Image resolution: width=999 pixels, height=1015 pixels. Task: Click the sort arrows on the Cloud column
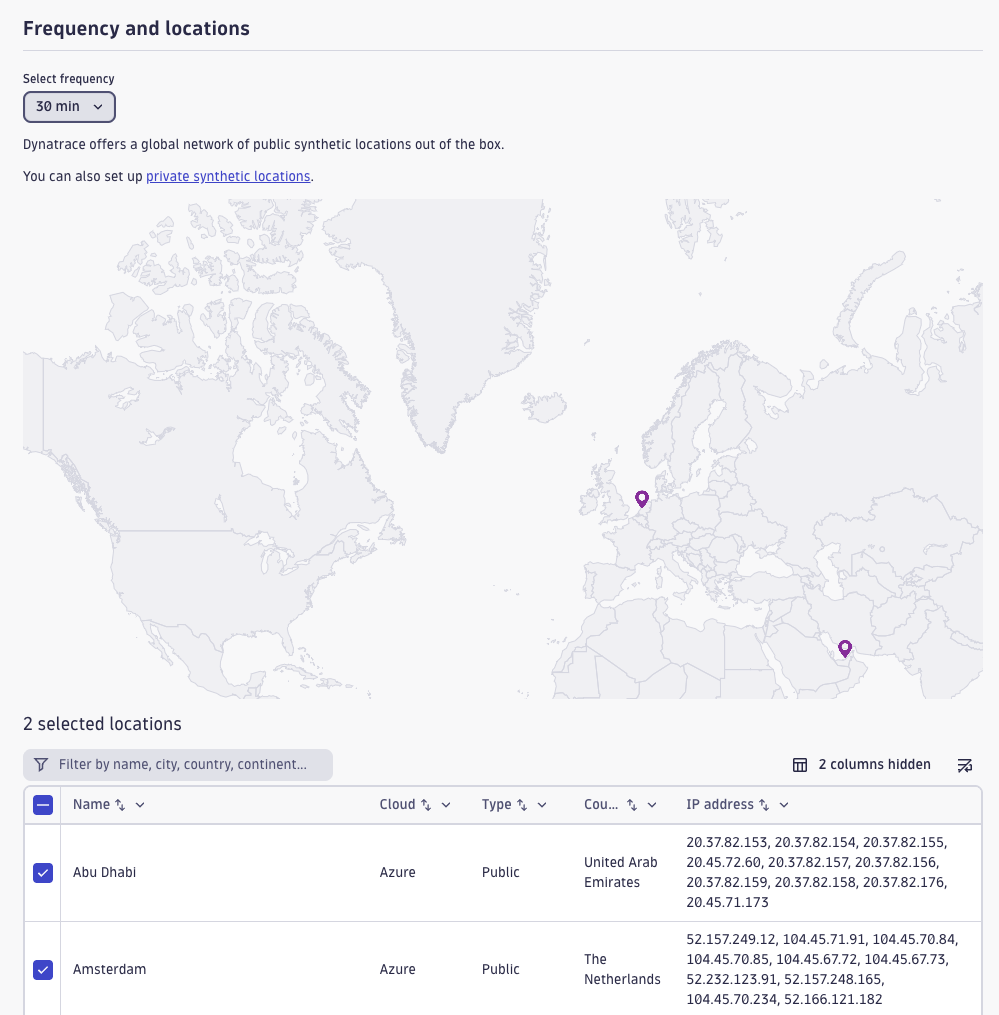click(x=424, y=804)
